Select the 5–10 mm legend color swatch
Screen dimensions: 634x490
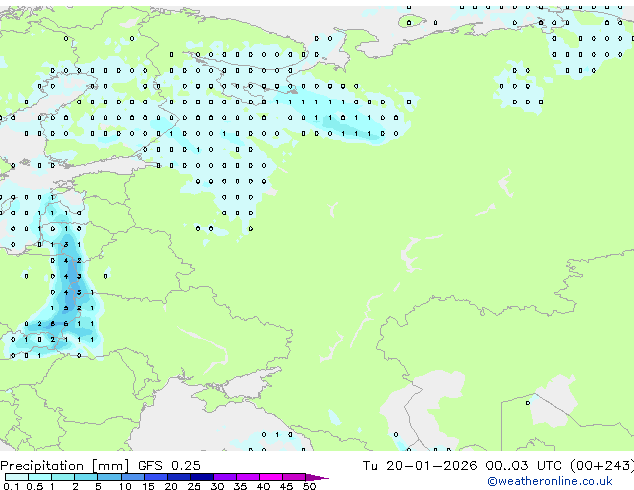tap(109, 477)
